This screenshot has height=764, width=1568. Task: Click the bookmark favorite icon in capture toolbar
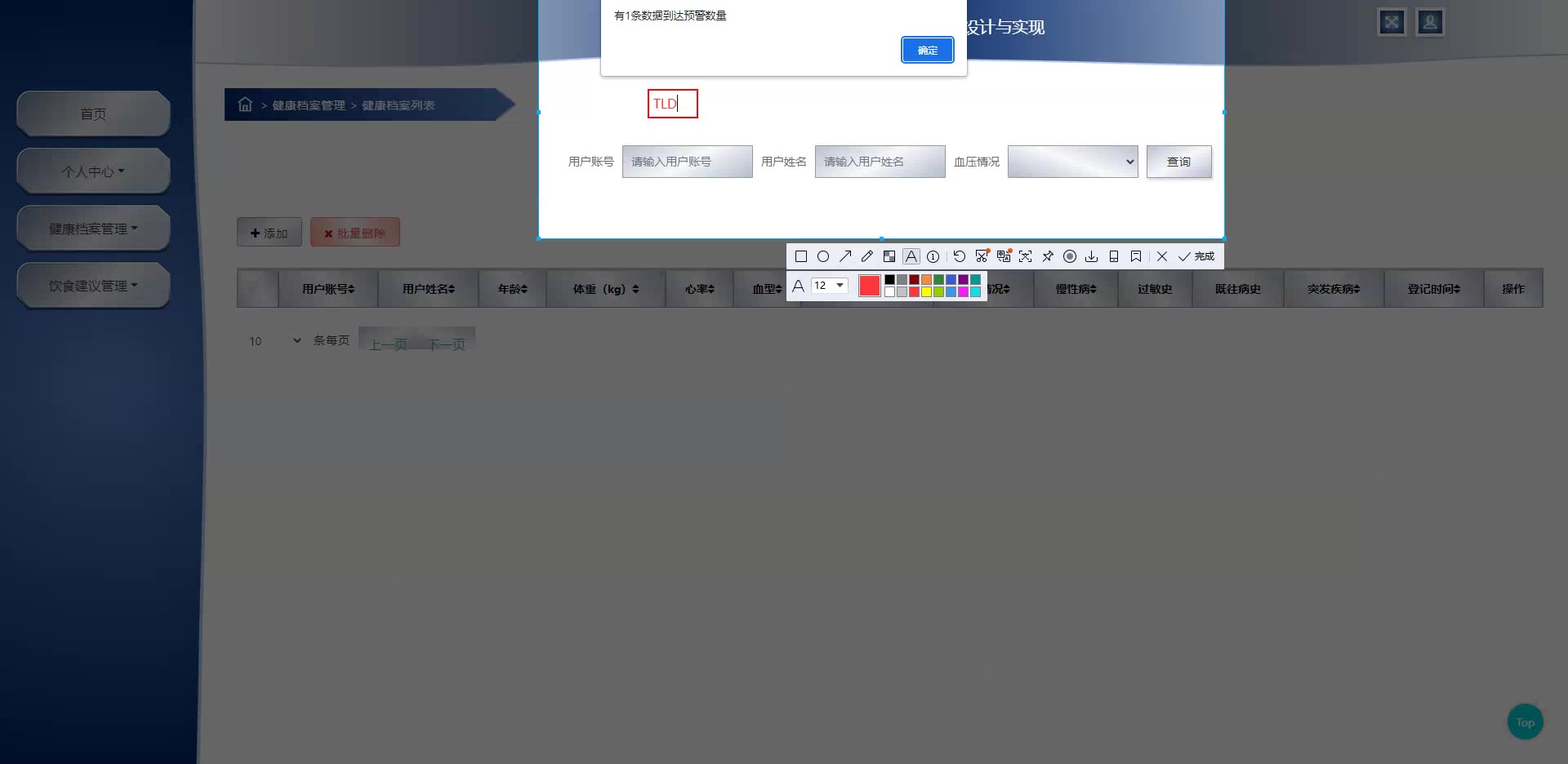pos(1136,256)
